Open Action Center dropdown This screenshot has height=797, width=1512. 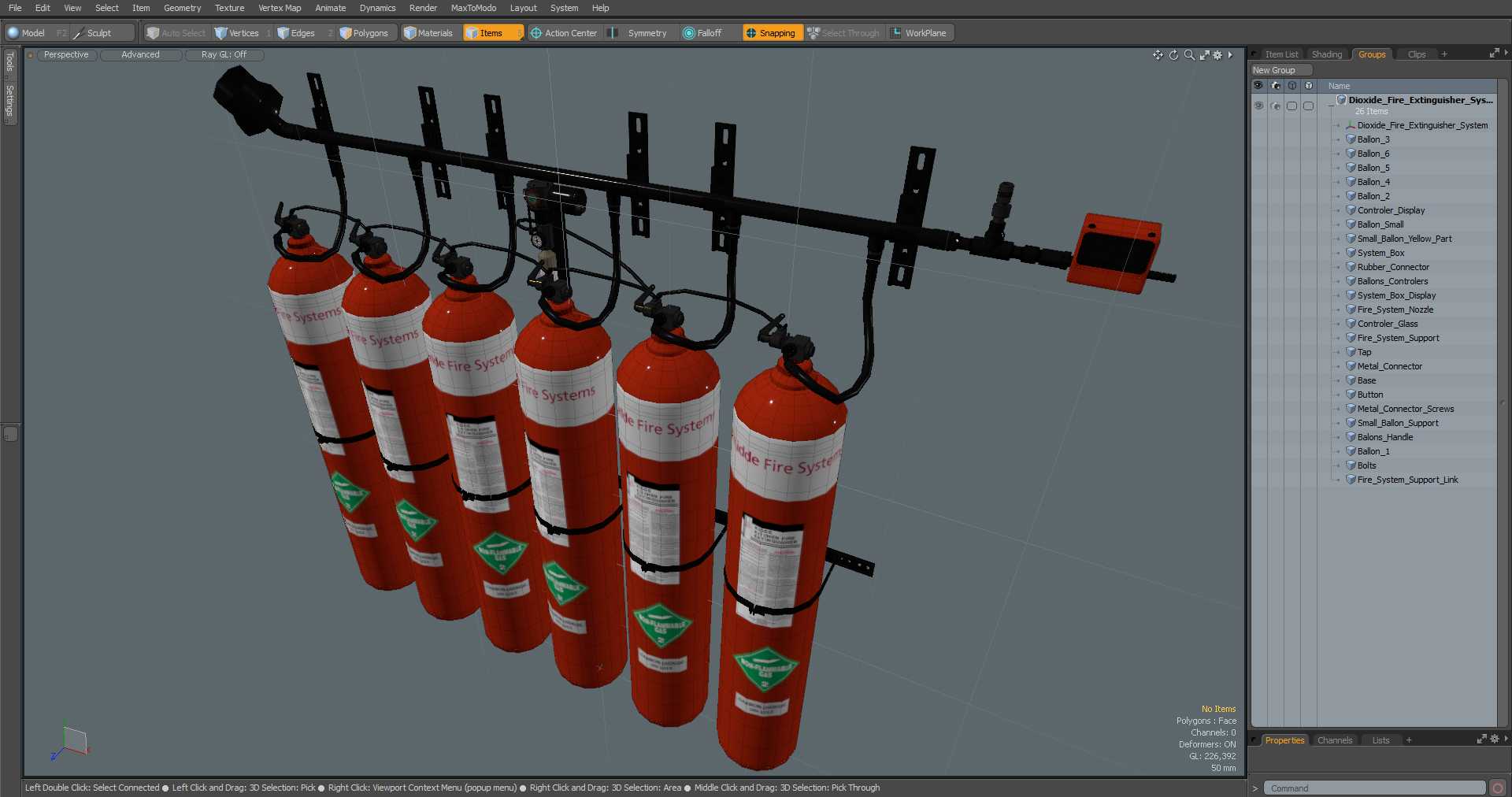pos(565,33)
